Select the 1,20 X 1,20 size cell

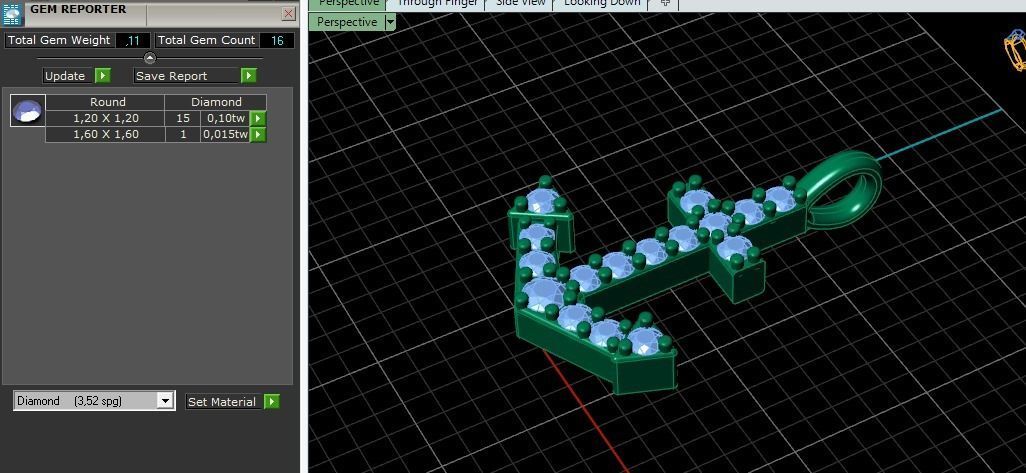106,118
